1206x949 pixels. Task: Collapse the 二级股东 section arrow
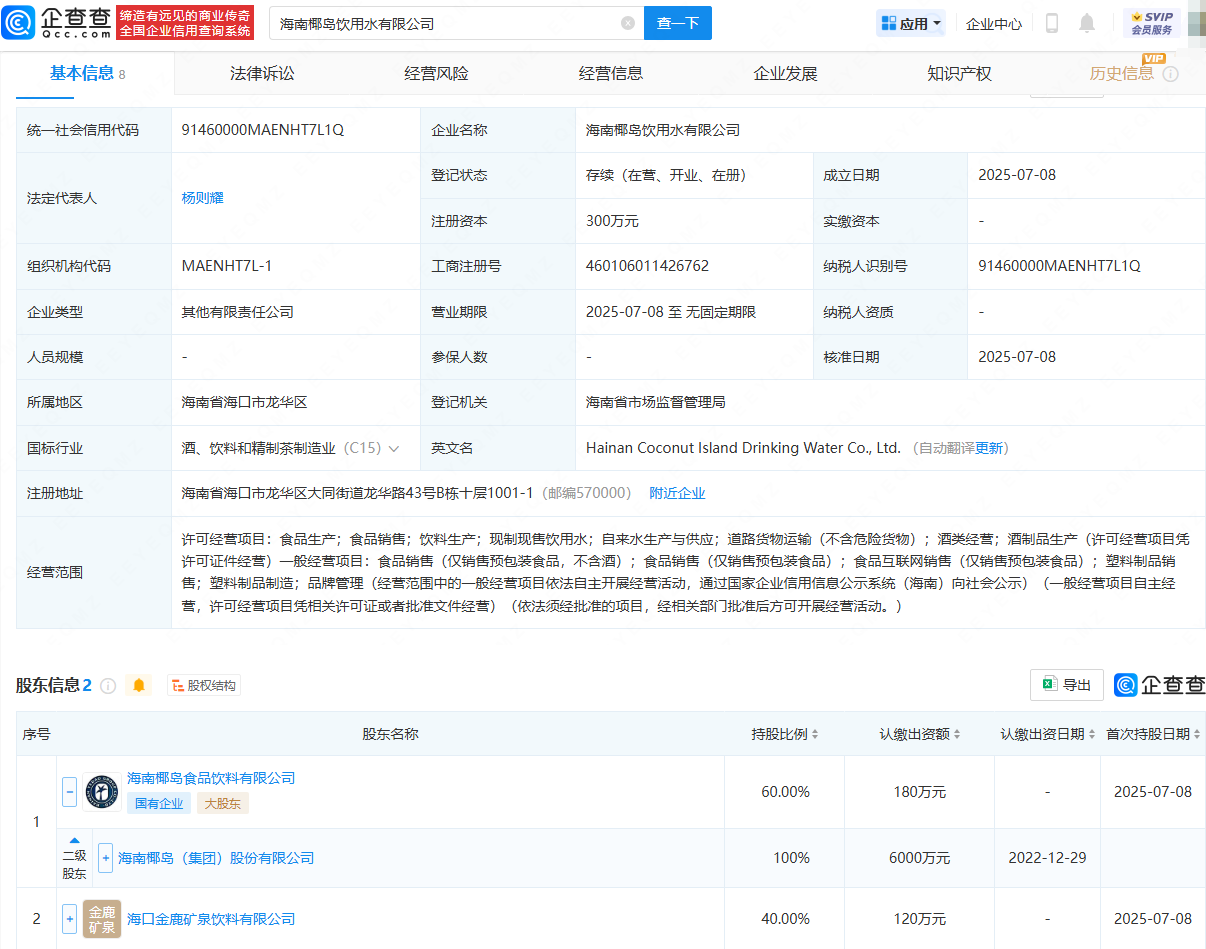(75, 841)
